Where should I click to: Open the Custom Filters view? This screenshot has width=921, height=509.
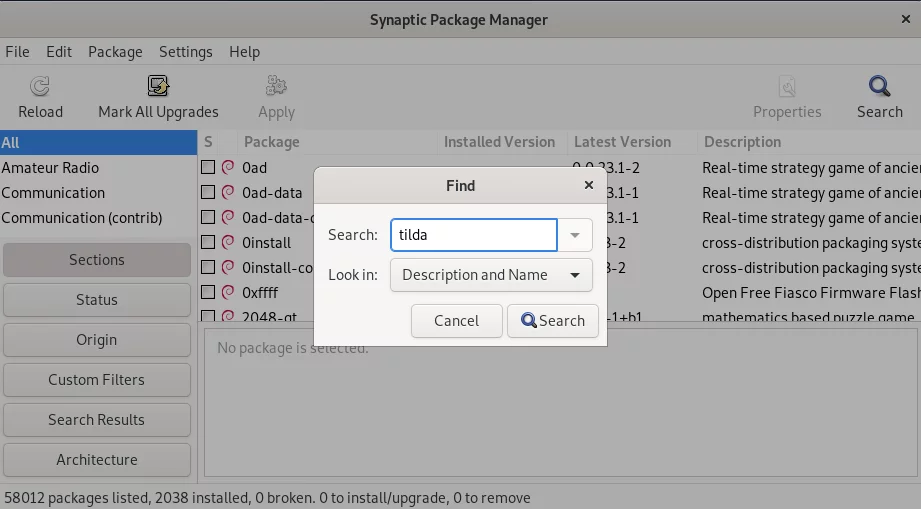click(x=97, y=379)
